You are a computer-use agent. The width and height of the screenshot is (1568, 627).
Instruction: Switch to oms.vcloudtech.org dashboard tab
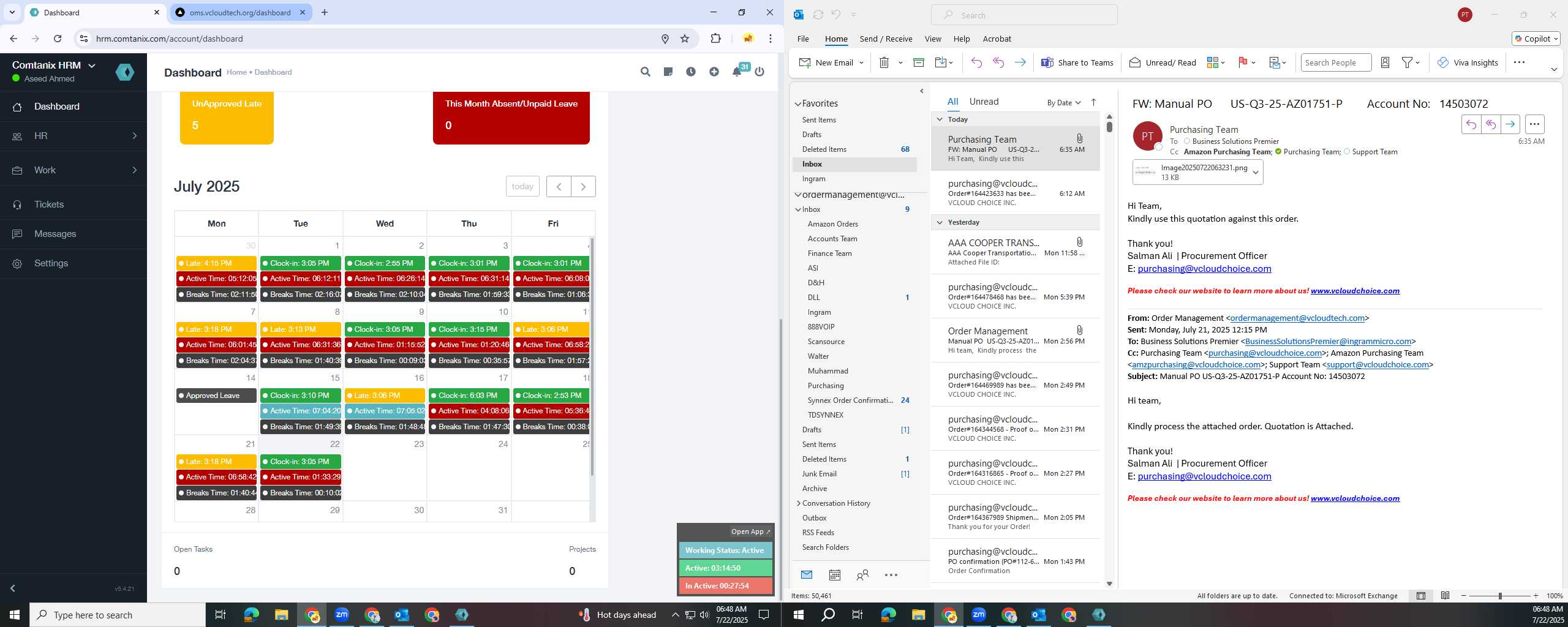240,12
